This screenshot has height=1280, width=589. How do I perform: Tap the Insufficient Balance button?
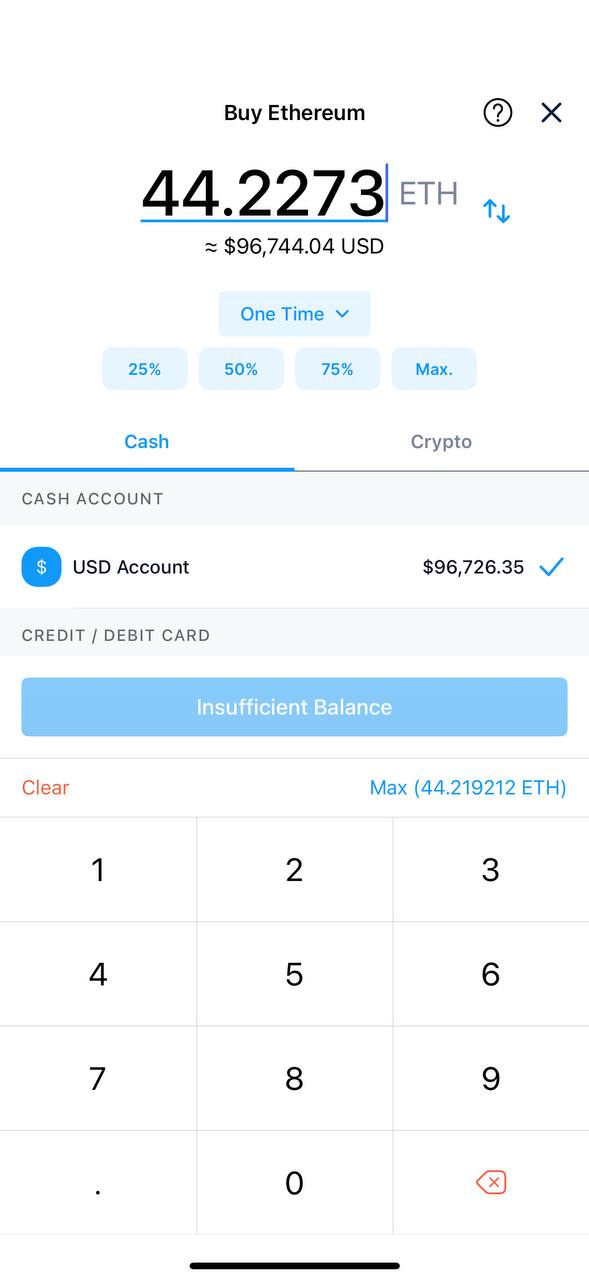[294, 707]
